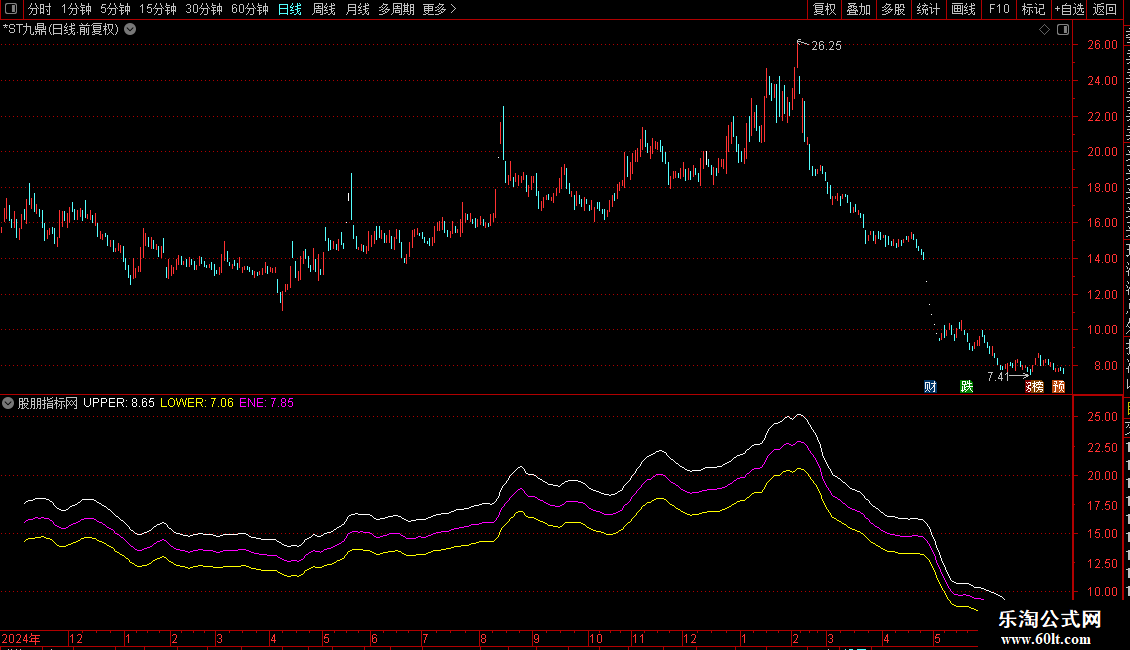The height and width of the screenshot is (650, 1130).
Task: Click the 预 forecast marker icon
Action: click(1059, 387)
